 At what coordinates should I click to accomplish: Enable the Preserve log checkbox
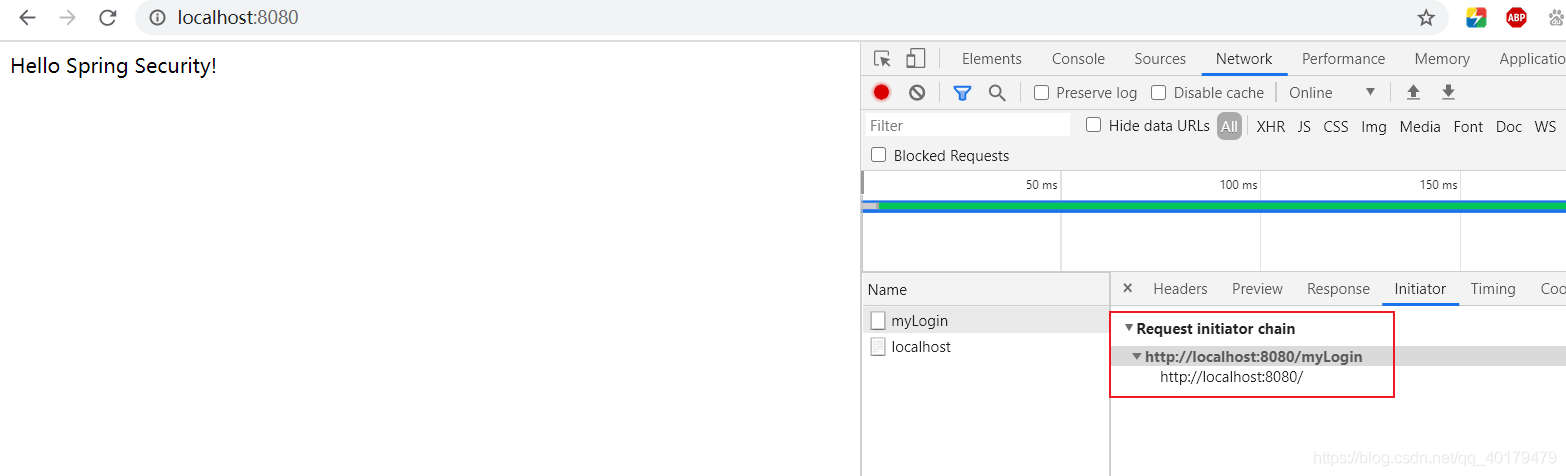point(1041,93)
